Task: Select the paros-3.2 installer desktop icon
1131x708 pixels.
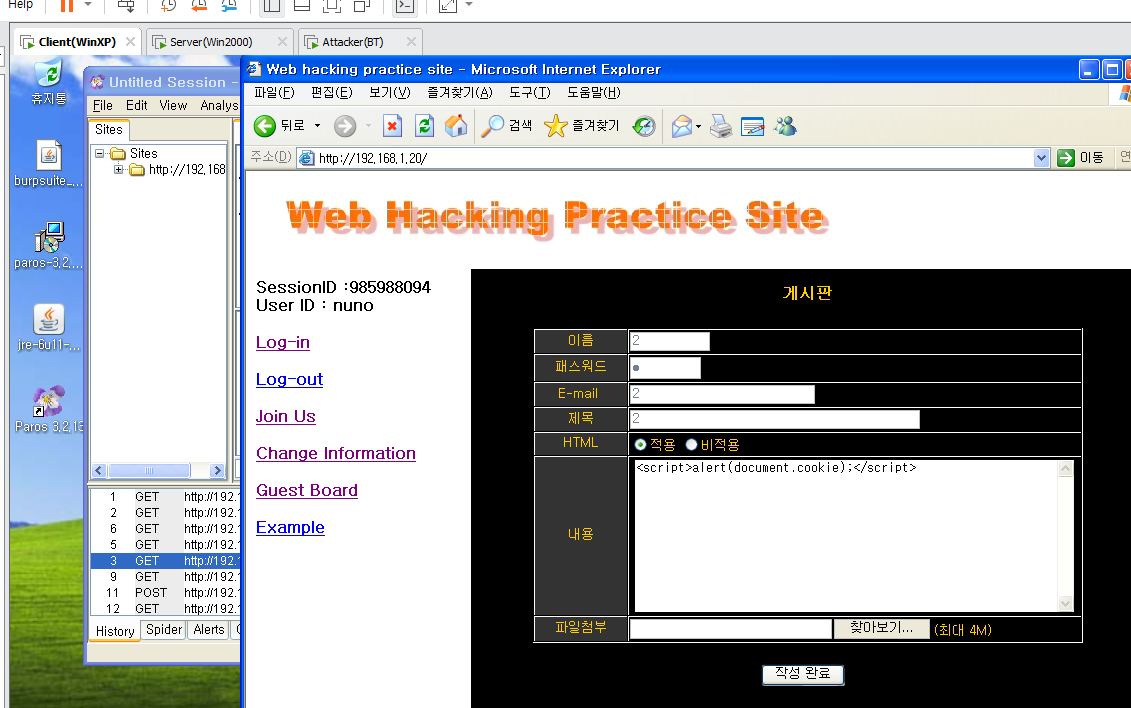Action: [x=49, y=237]
